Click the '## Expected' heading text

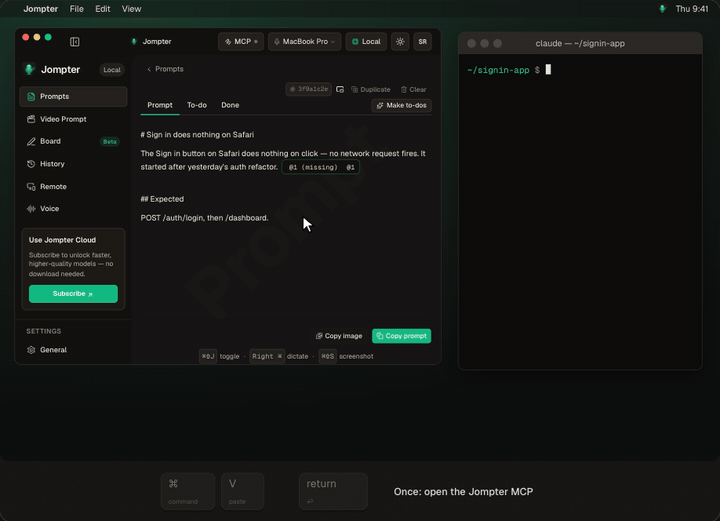(x=162, y=199)
